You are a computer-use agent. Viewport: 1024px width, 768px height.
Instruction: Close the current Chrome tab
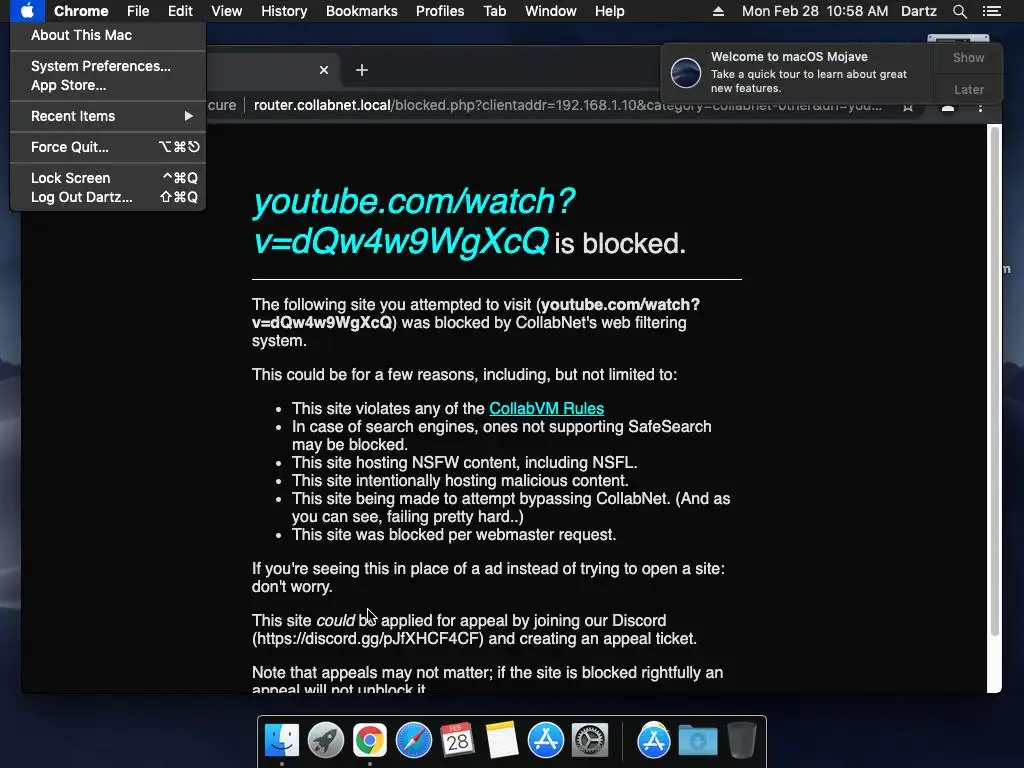pos(324,70)
